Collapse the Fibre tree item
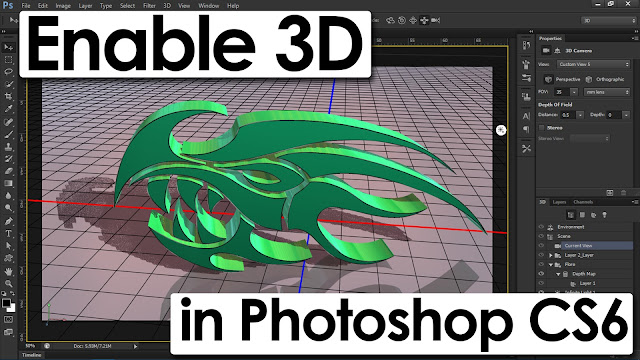 tap(551, 265)
